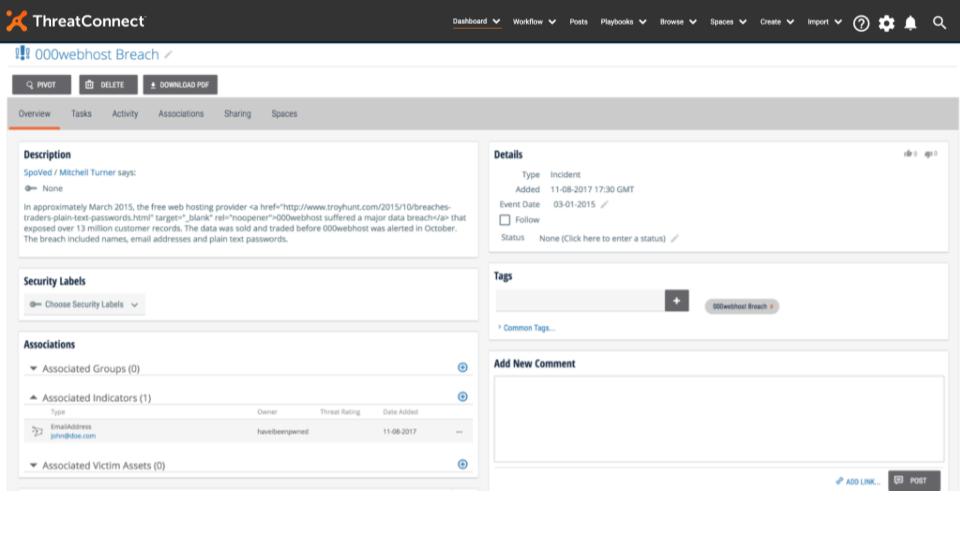Click the Delete button
This screenshot has width=960, height=540.
(108, 84)
